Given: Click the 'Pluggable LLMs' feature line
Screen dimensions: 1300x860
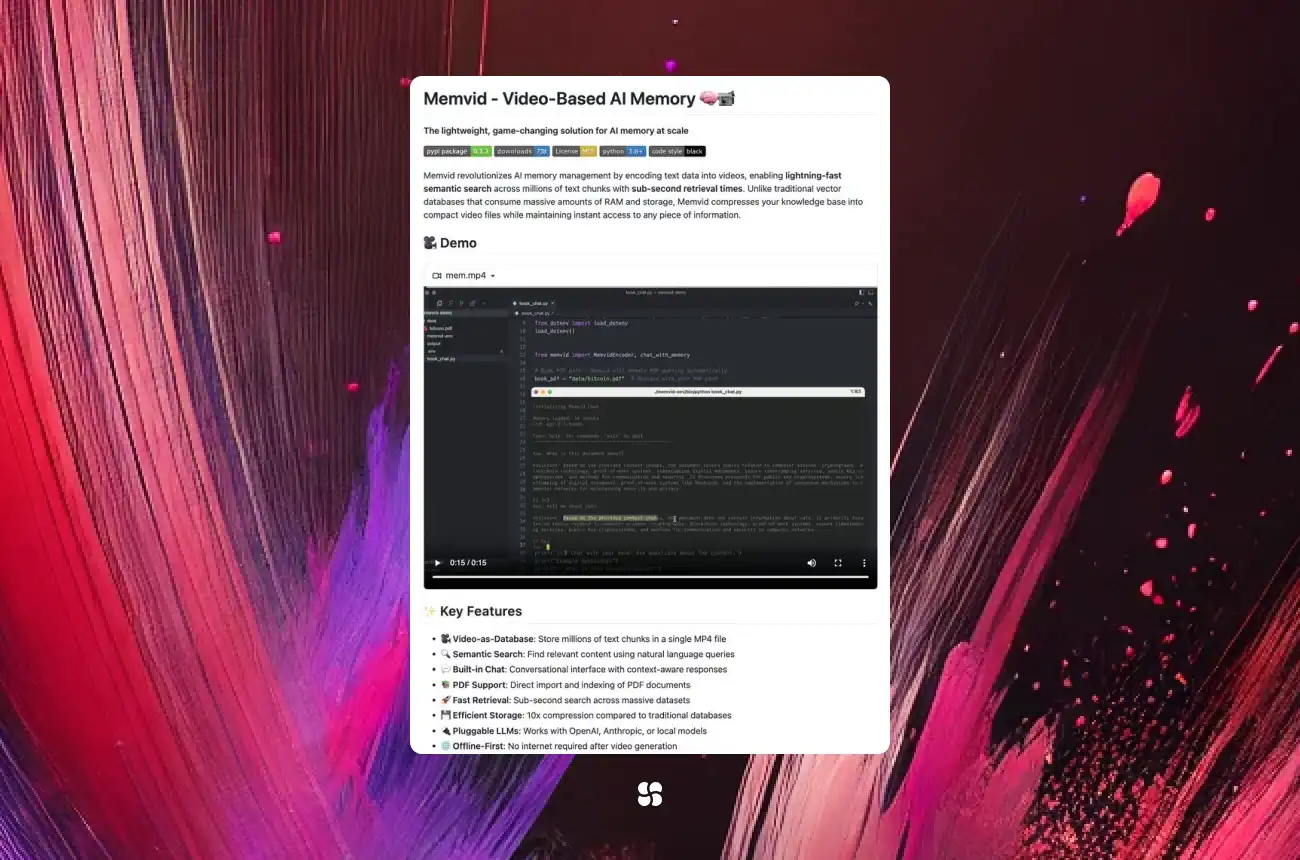Looking at the screenshot, I should tap(573, 731).
